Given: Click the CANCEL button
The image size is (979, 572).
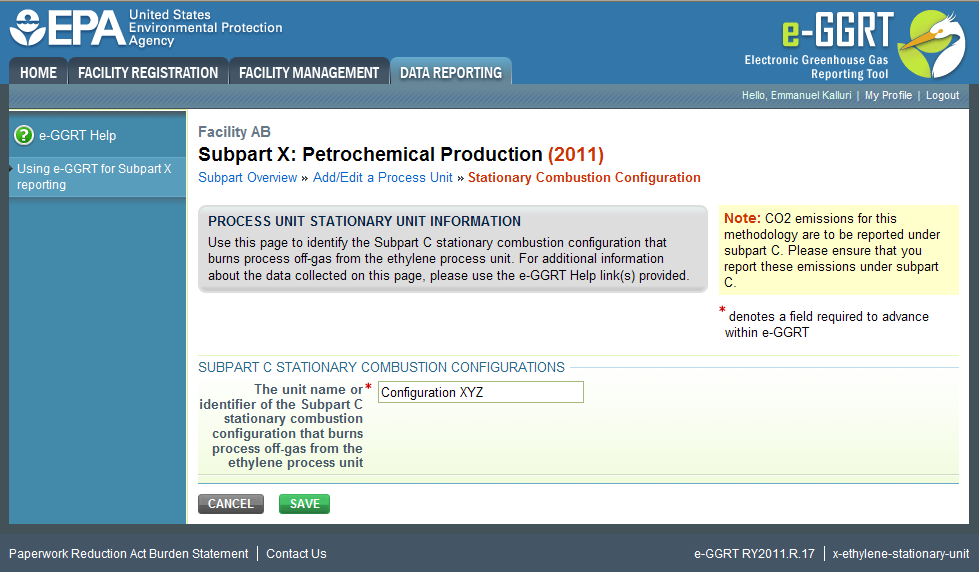Looking at the screenshot, I should click(x=231, y=504).
